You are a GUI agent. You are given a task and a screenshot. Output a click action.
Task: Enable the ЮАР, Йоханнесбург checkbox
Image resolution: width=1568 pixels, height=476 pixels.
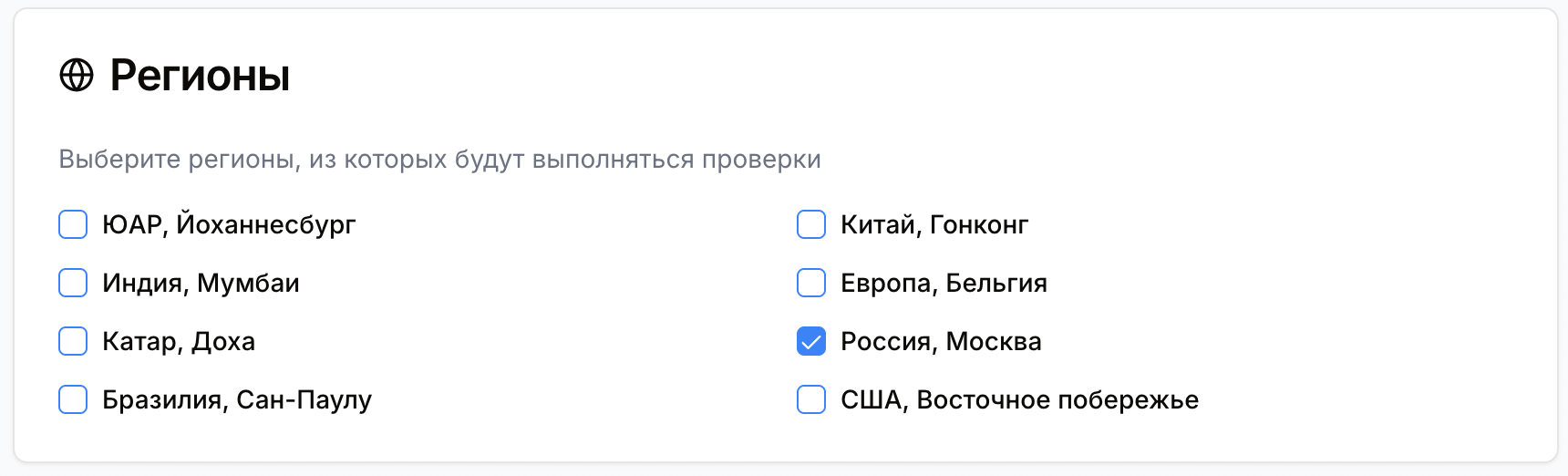pos(73,224)
